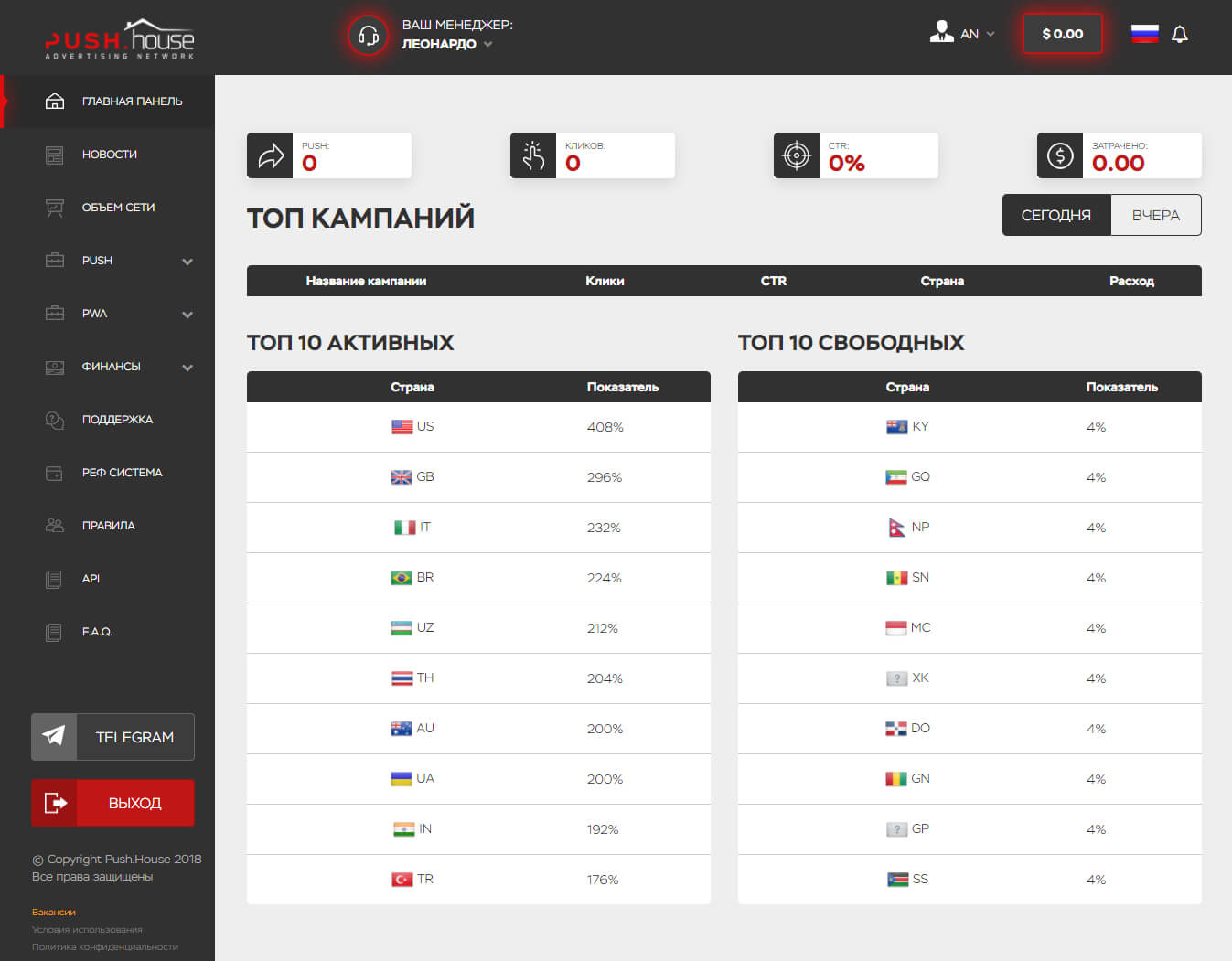
Task: Click the Push.House logo
Action: coord(120,38)
